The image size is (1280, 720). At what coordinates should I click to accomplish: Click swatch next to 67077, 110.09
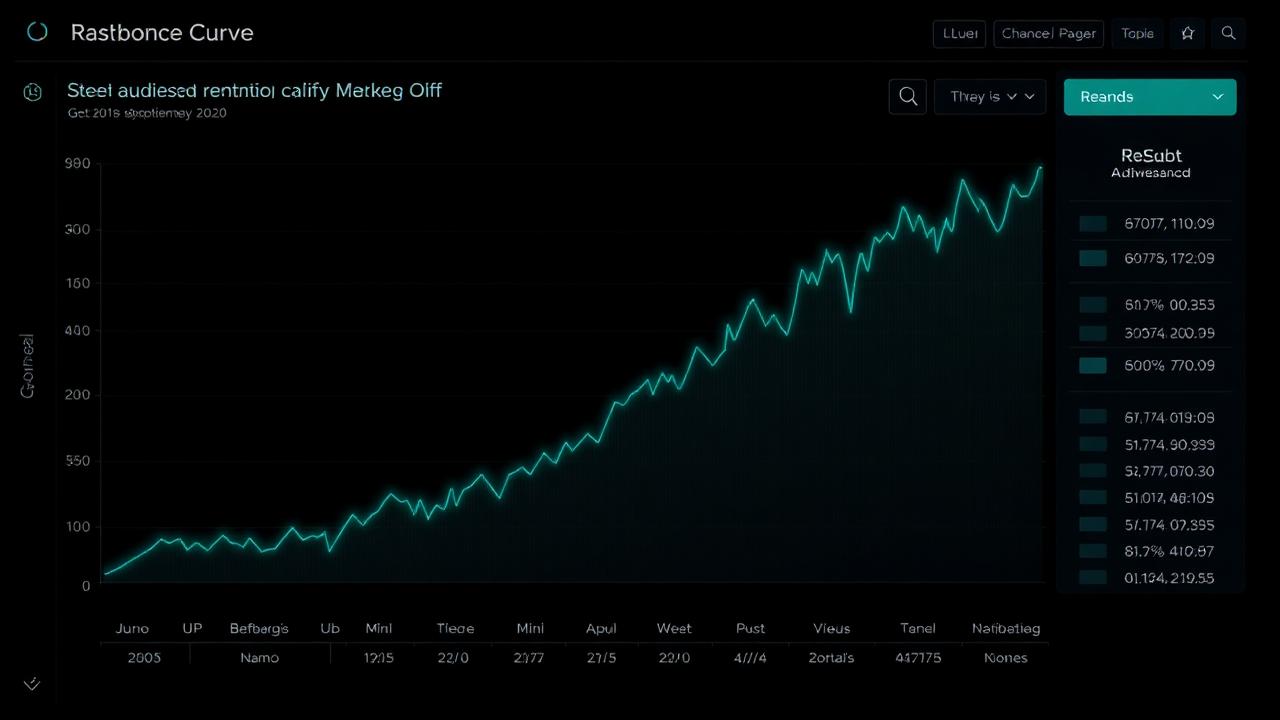(x=1093, y=224)
